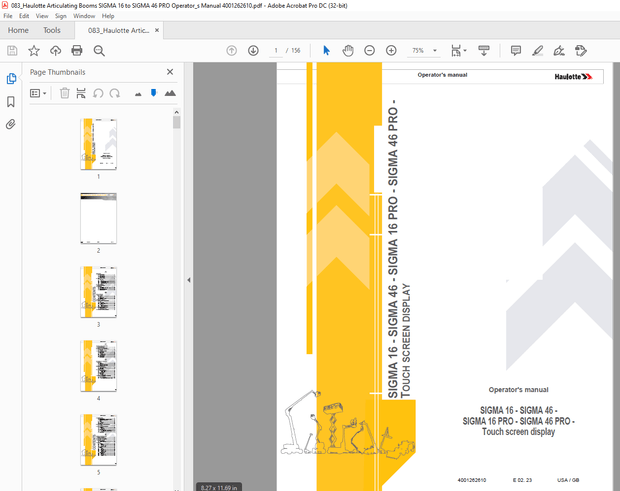Go to the Home tab

tap(18, 30)
